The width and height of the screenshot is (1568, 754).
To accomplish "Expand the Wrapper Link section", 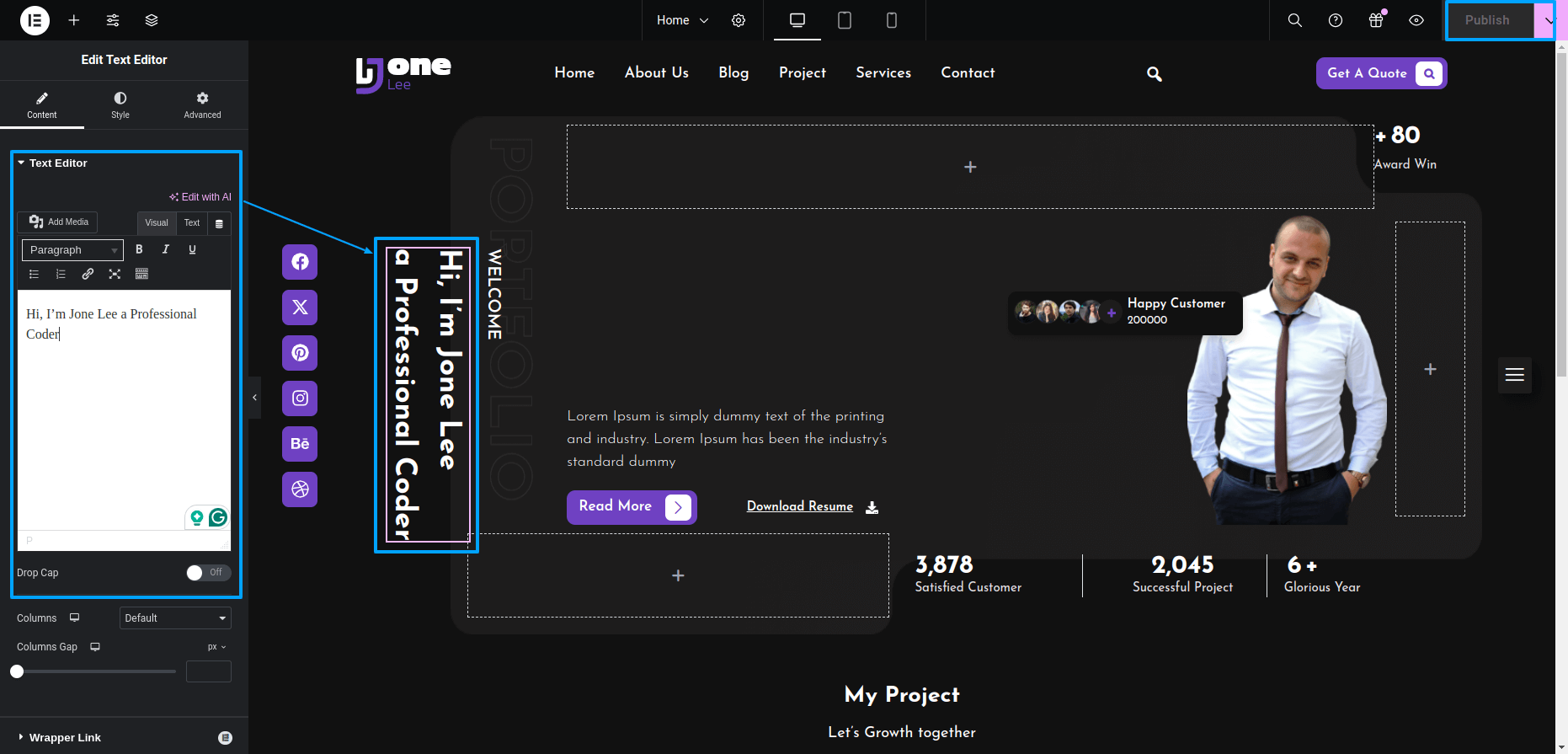I will 65,738.
